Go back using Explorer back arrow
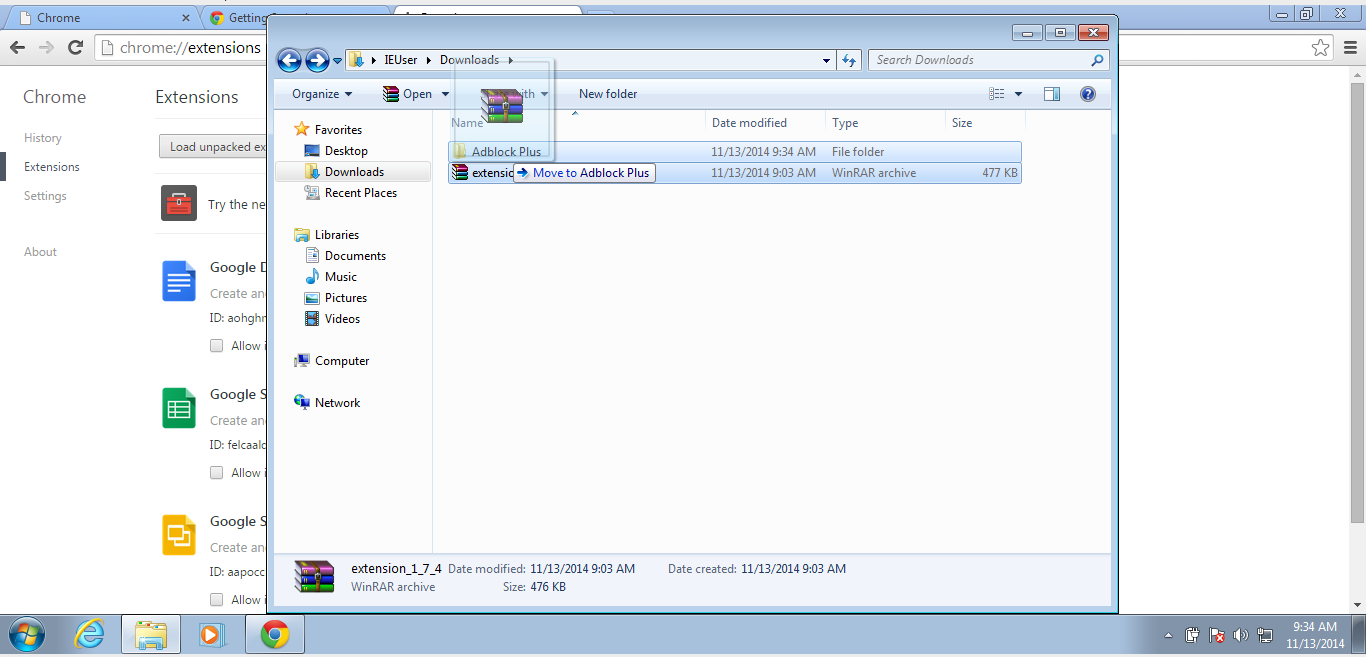Image resolution: width=1366 pixels, height=657 pixels. coord(289,60)
